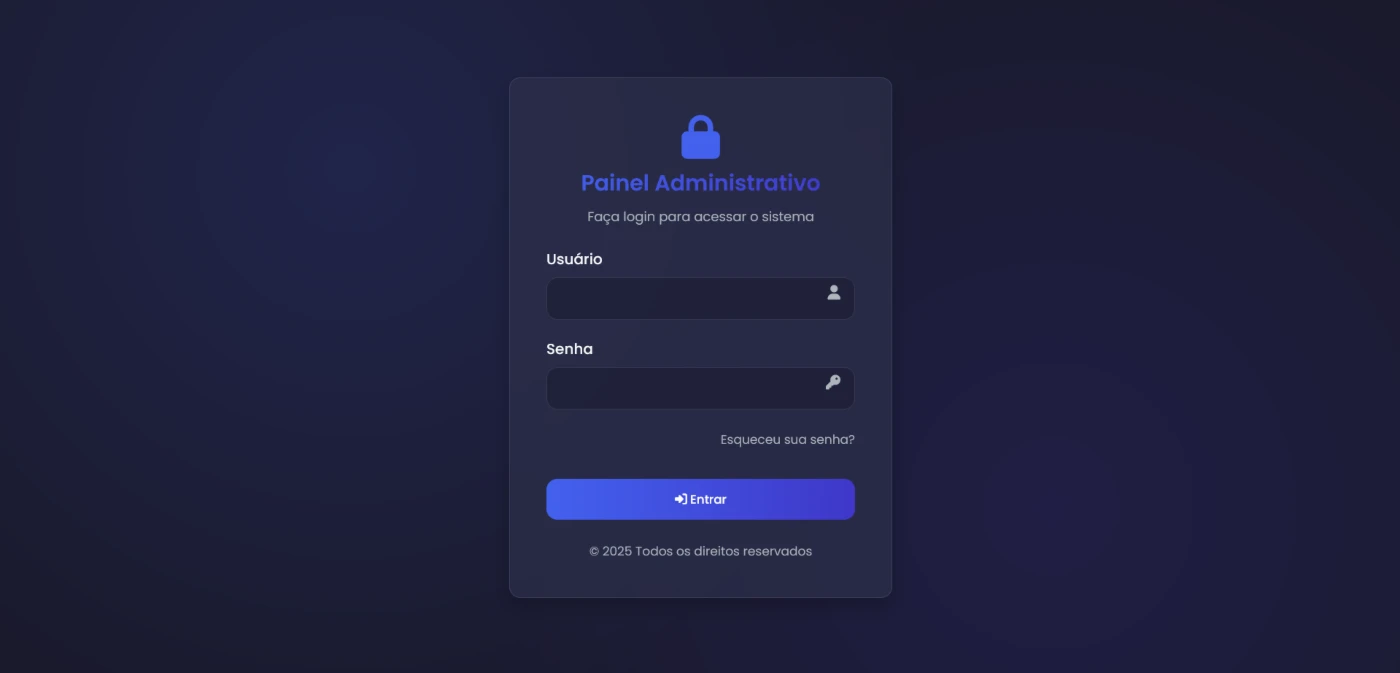Click the sign-in arrow icon beside Entrar
1400x673 pixels.
tap(680, 499)
